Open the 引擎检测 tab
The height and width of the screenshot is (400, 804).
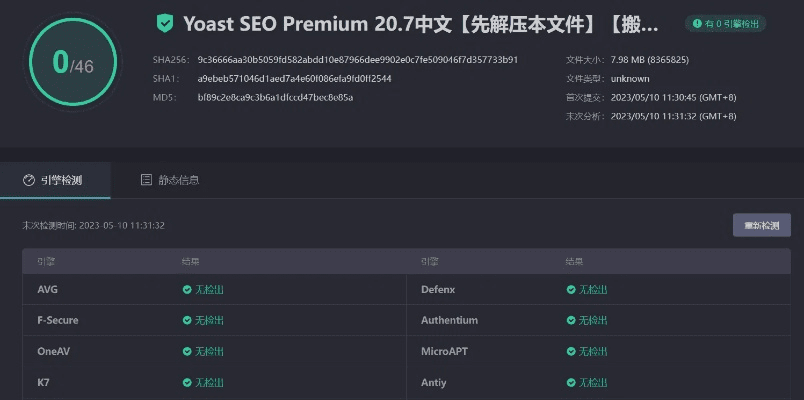pyautogui.click(x=53, y=180)
